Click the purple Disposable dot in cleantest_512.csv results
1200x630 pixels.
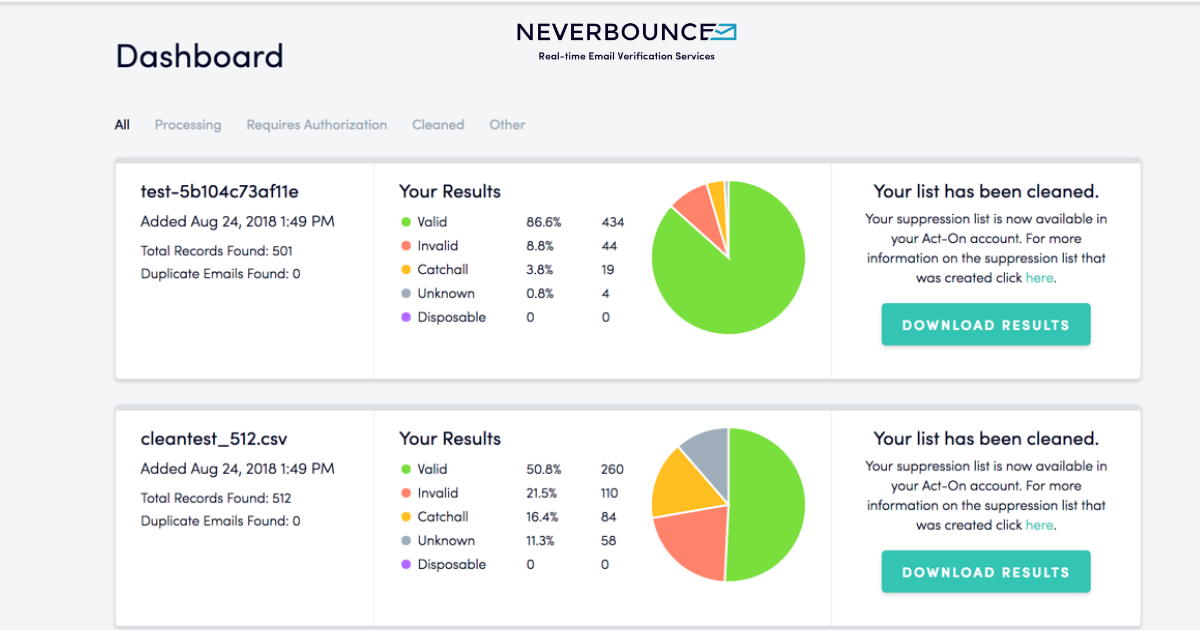406,565
